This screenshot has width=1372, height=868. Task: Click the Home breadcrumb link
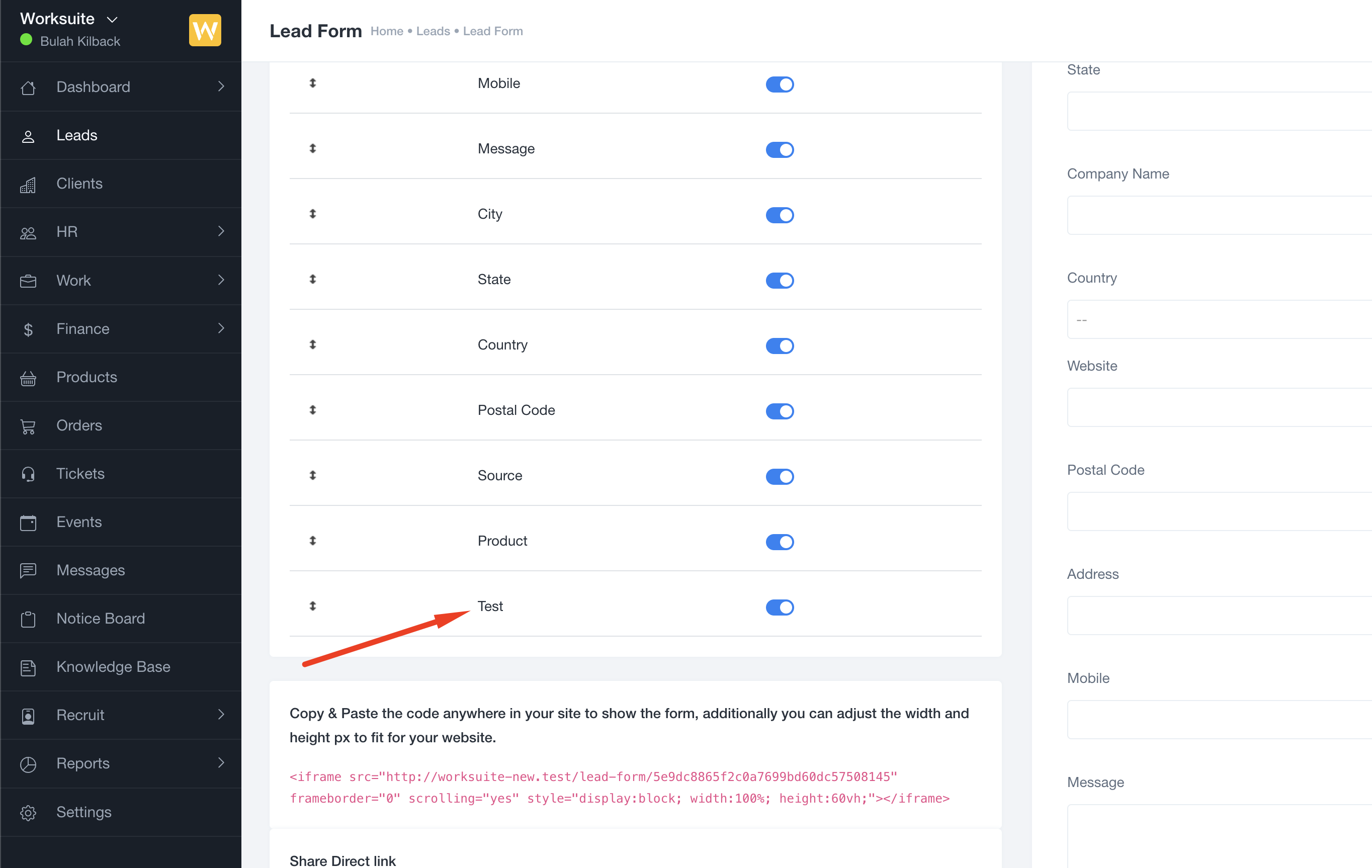[386, 31]
